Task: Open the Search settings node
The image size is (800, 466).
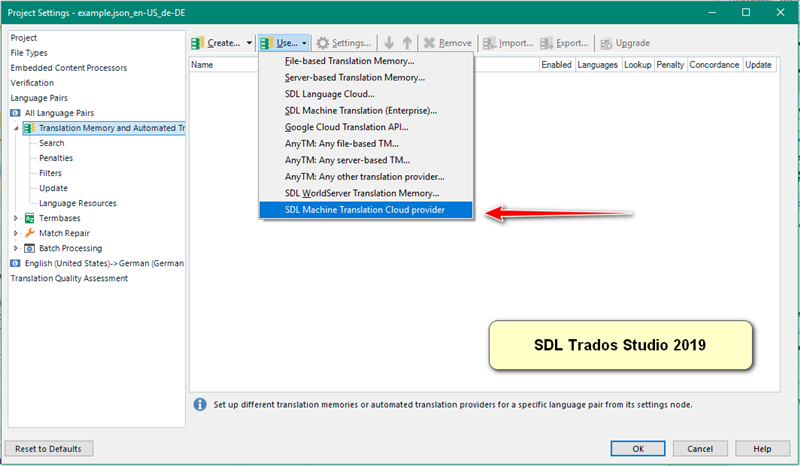Action: pyautogui.click(x=52, y=143)
